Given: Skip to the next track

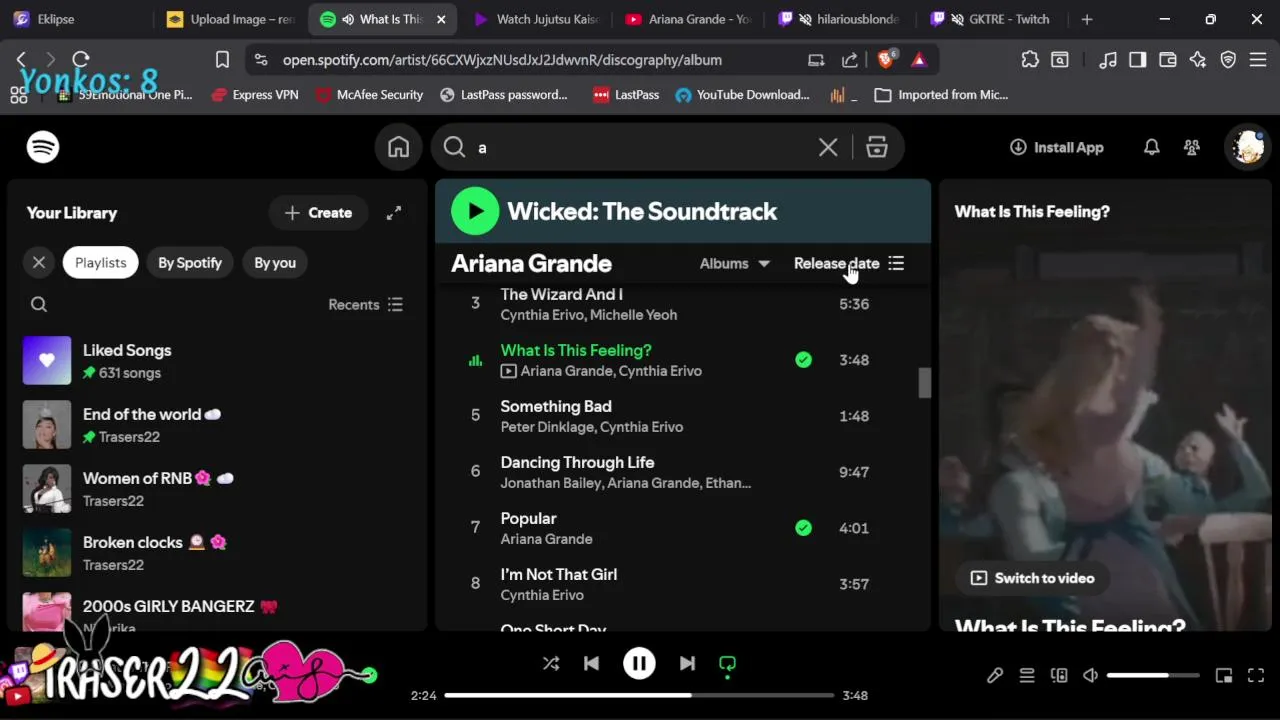Looking at the screenshot, I should point(687,663).
